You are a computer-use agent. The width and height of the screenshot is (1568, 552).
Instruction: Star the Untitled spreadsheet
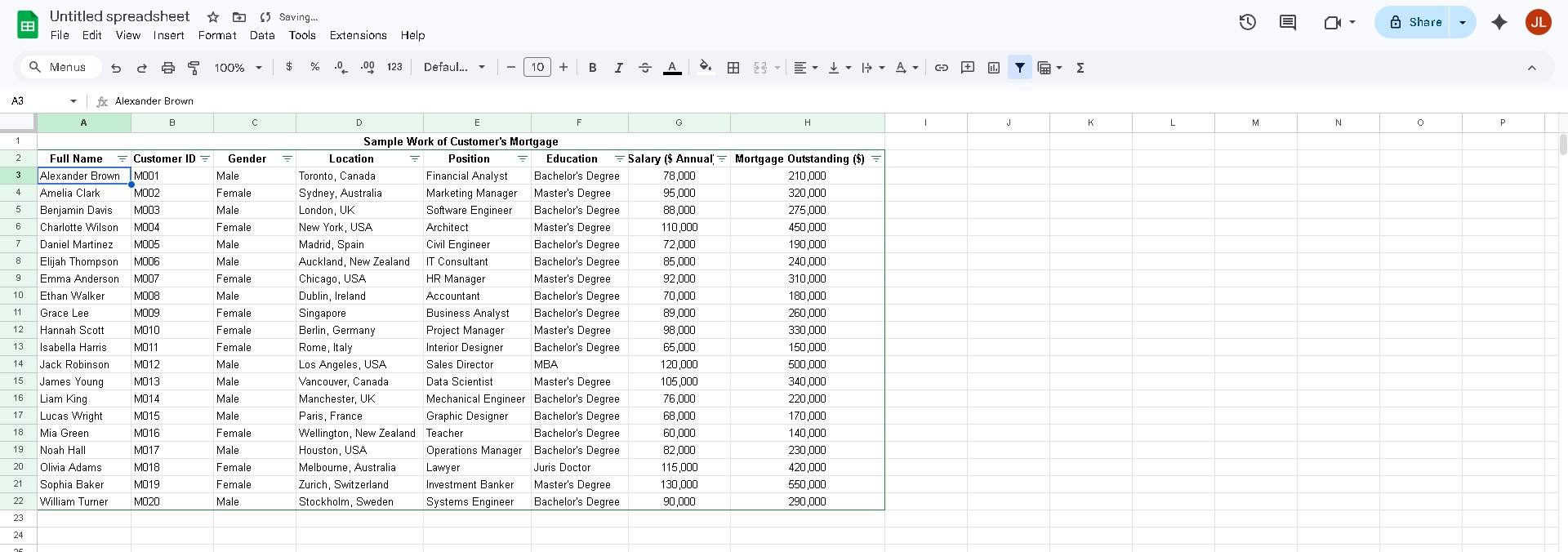tap(213, 17)
